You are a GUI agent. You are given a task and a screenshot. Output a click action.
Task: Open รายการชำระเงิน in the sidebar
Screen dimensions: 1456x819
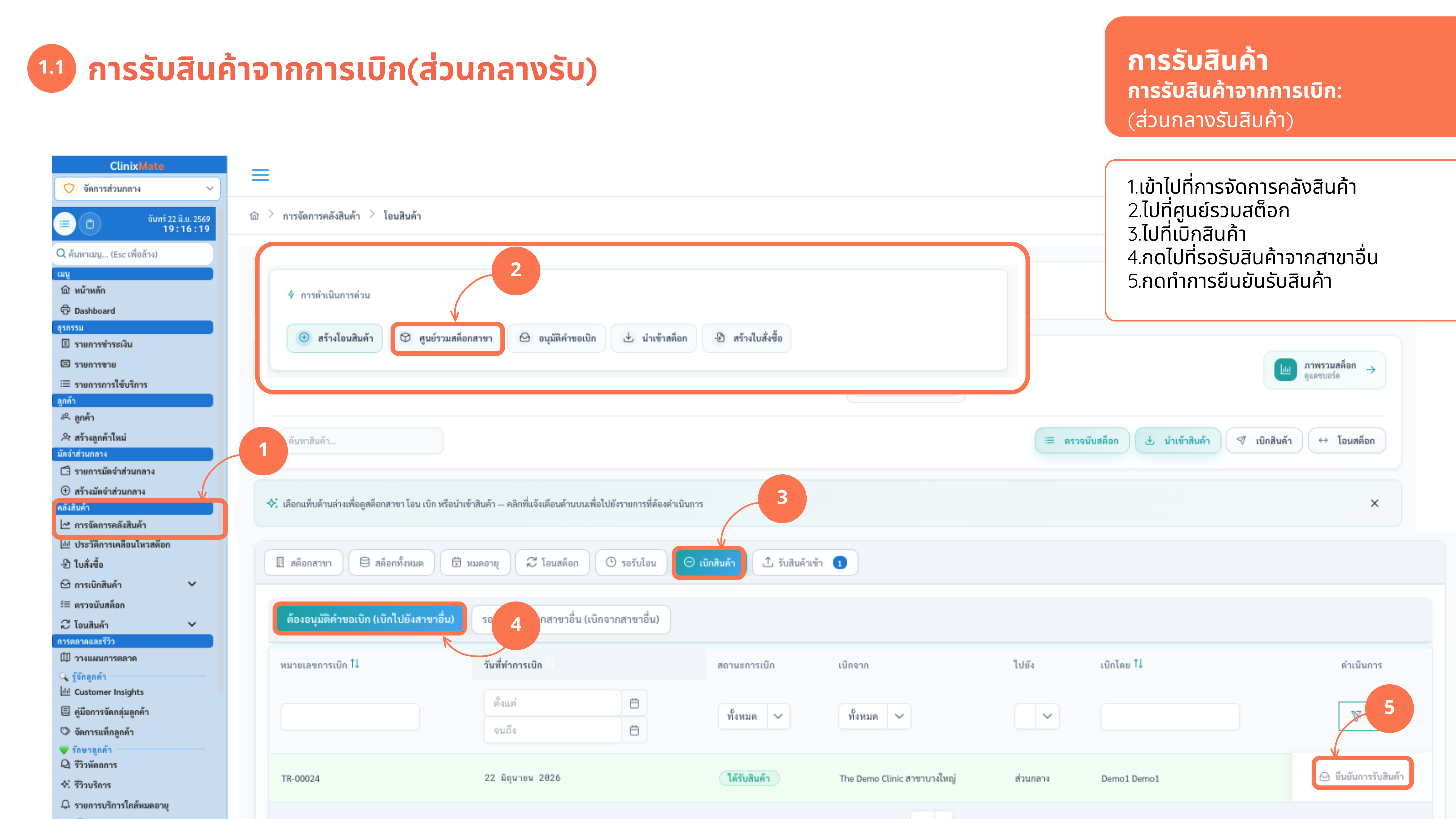point(96,344)
